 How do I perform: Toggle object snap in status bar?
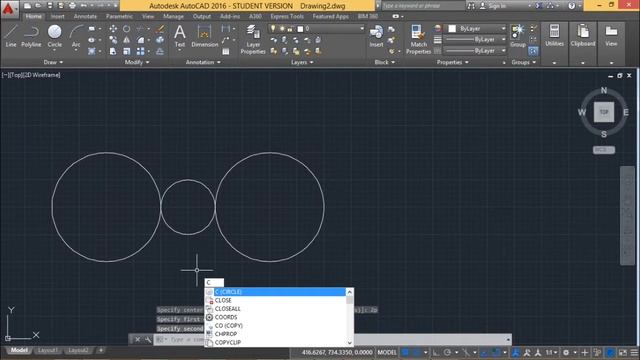496,352
